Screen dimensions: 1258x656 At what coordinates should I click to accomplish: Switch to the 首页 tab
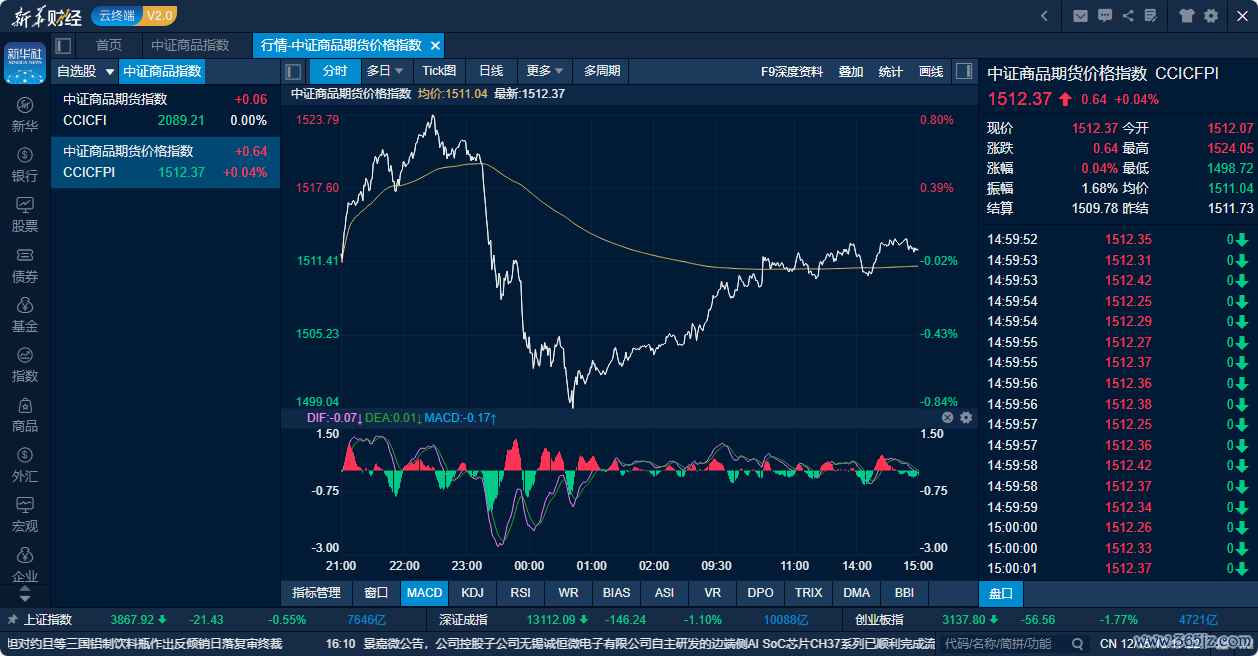point(109,46)
